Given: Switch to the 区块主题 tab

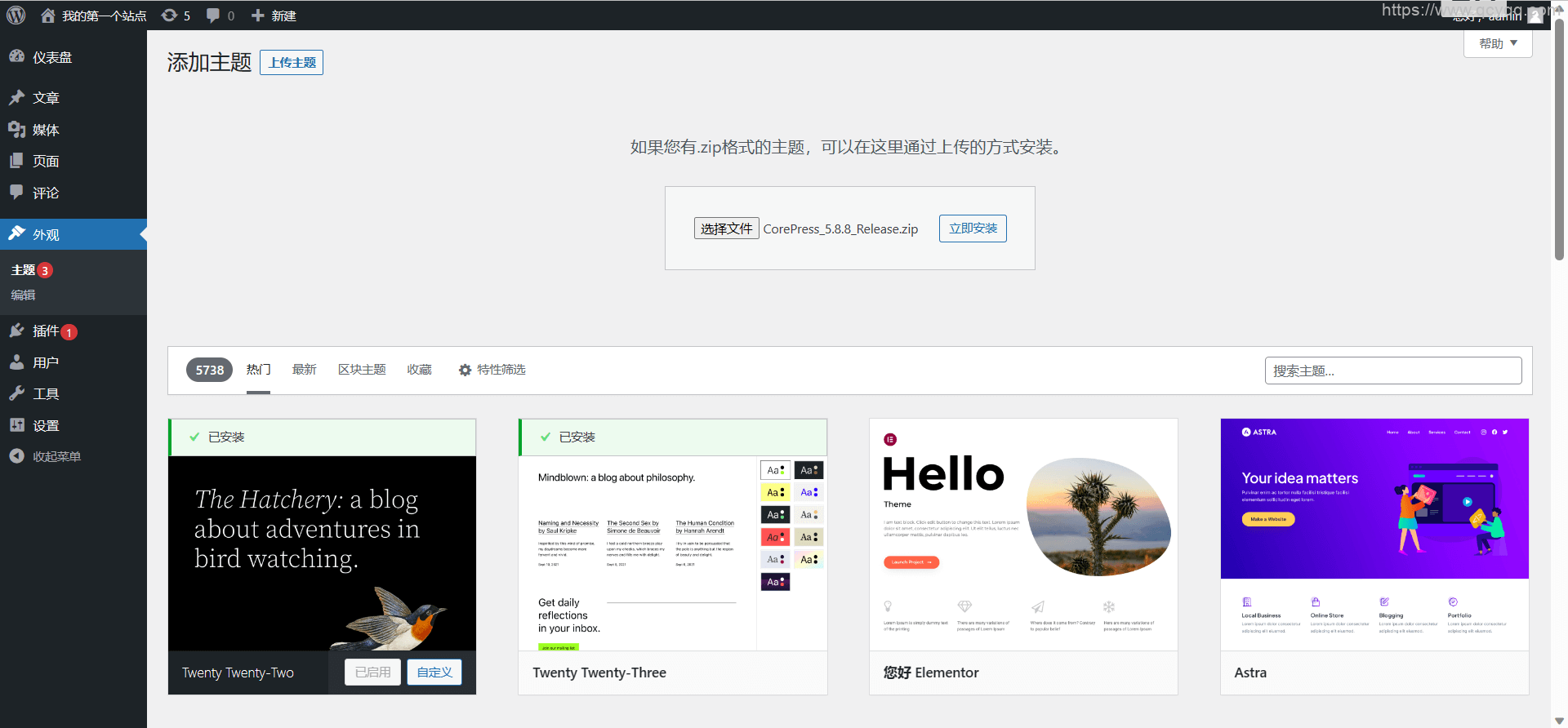Looking at the screenshot, I should click(362, 370).
